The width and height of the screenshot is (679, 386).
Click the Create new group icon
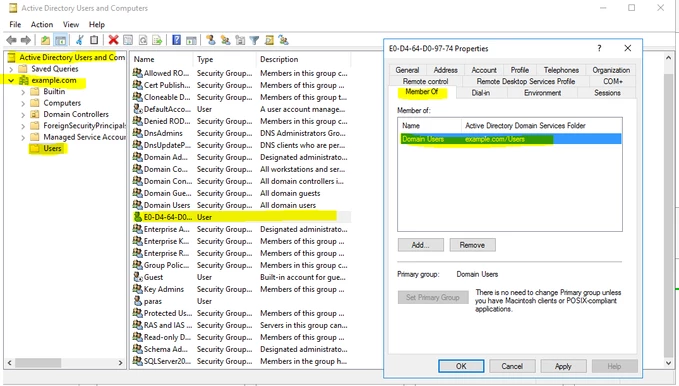point(225,40)
